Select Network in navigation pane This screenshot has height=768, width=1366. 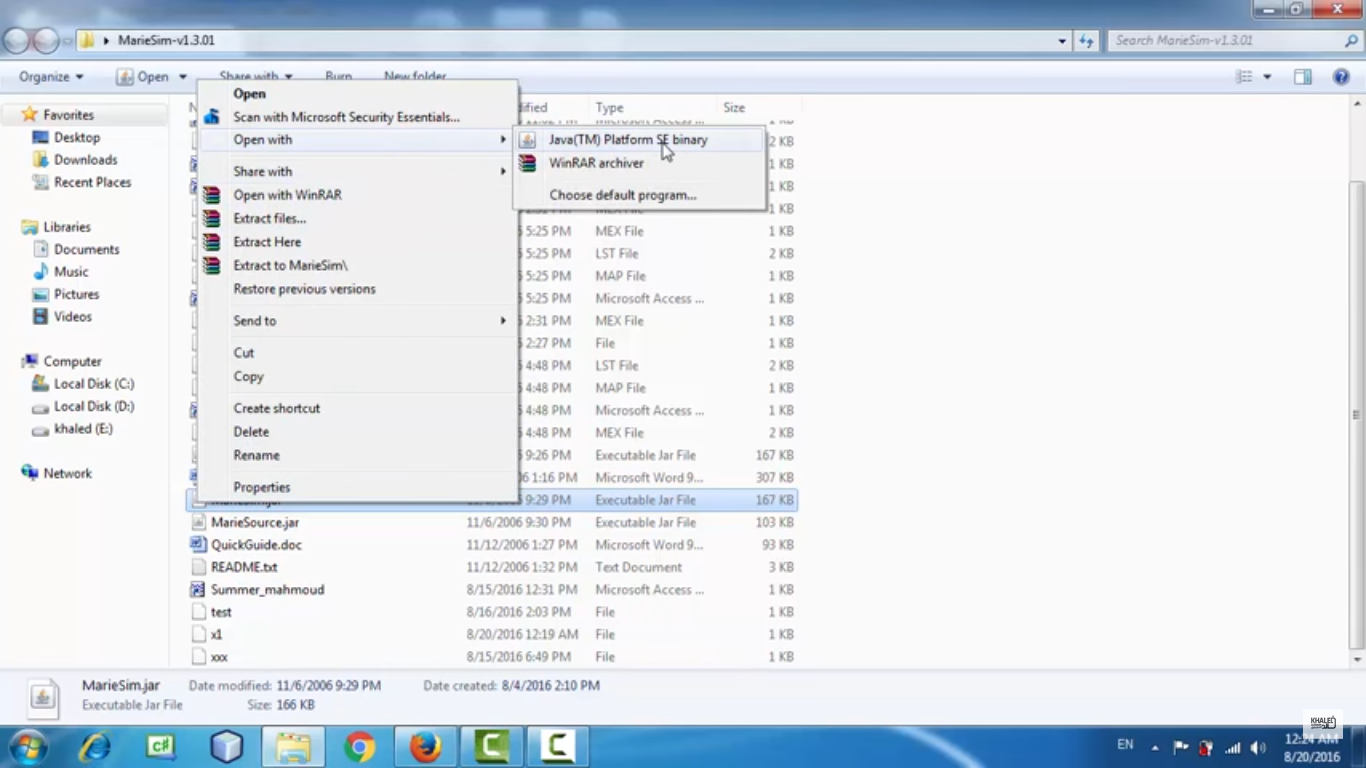67,474
